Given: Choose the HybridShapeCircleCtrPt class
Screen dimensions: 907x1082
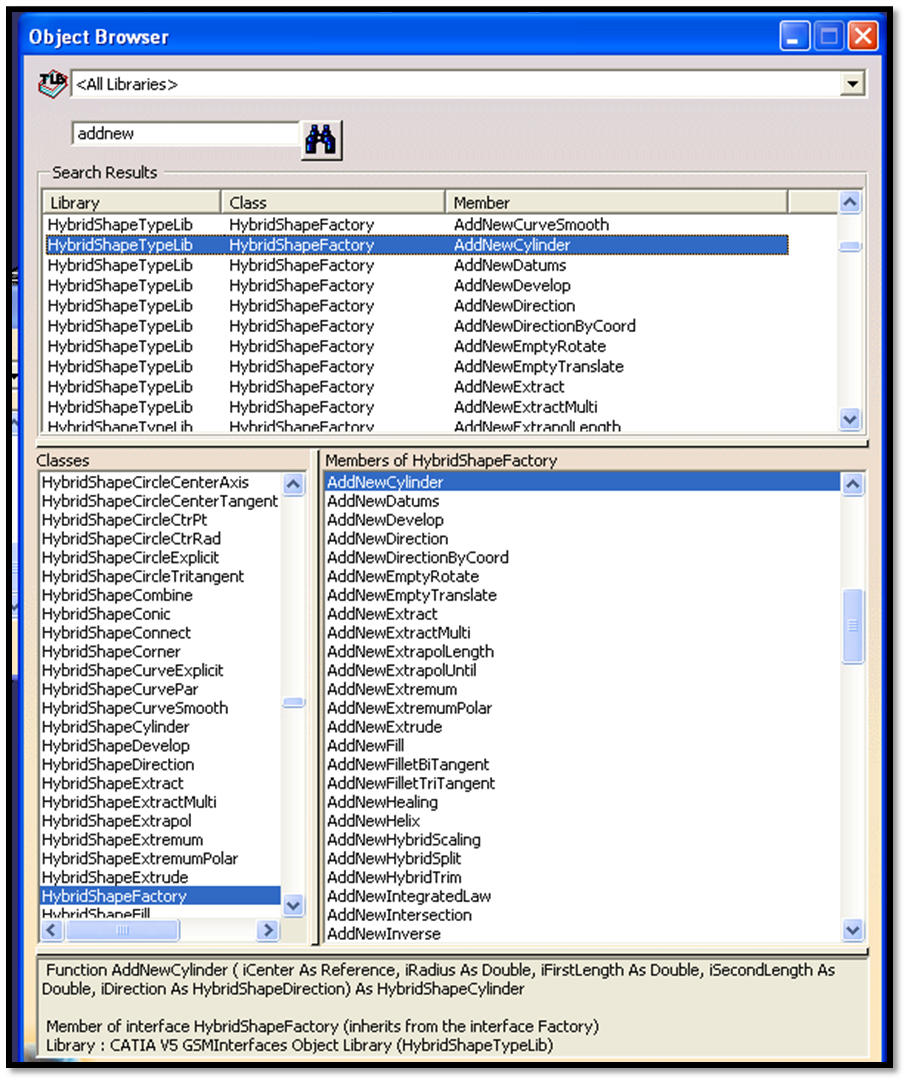Looking at the screenshot, I should 160,520.
